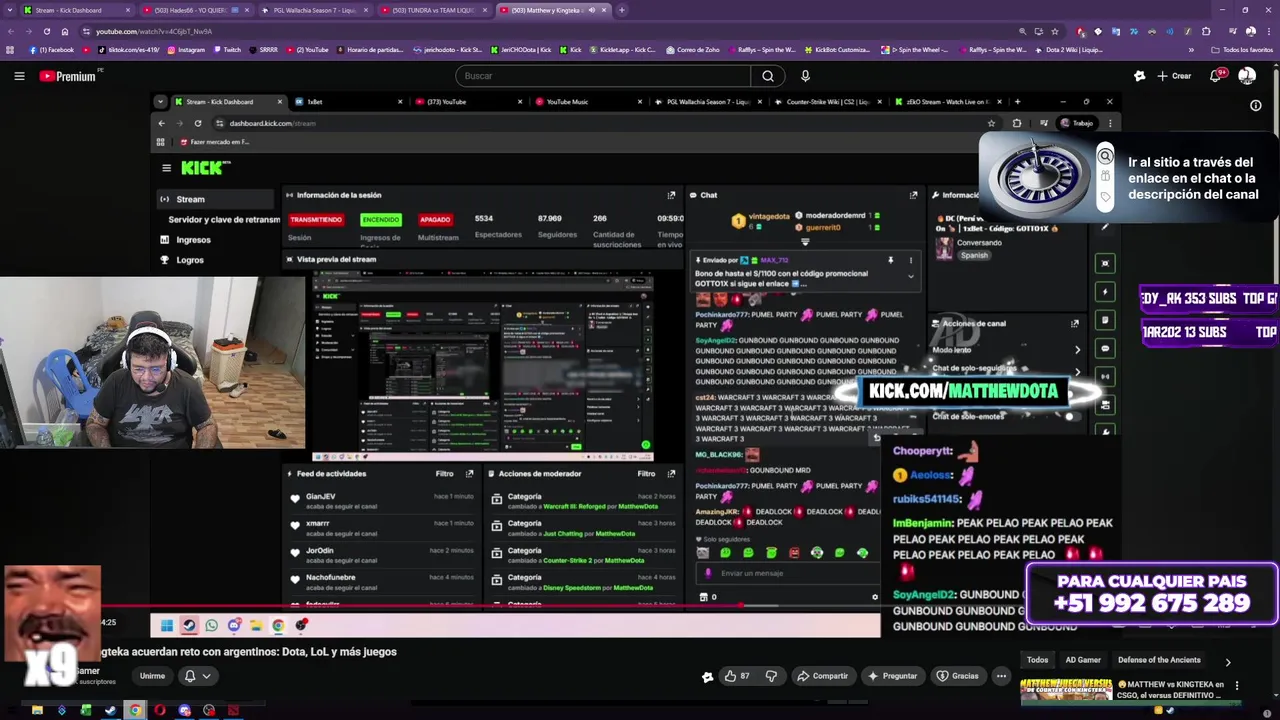Select the Defense of the Ancients chip

(x=1159, y=660)
